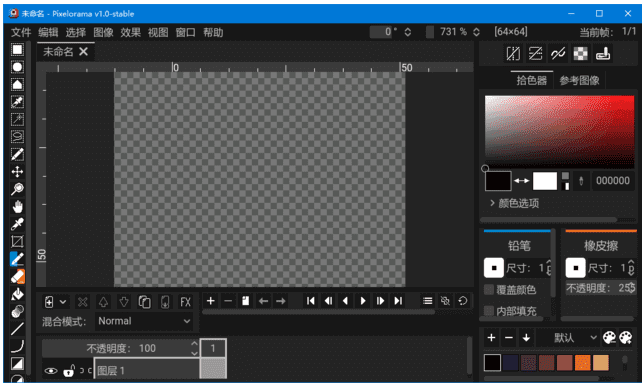This screenshot has width=642, height=385.
Task: Select the Crop tool
Action: pos(17,241)
